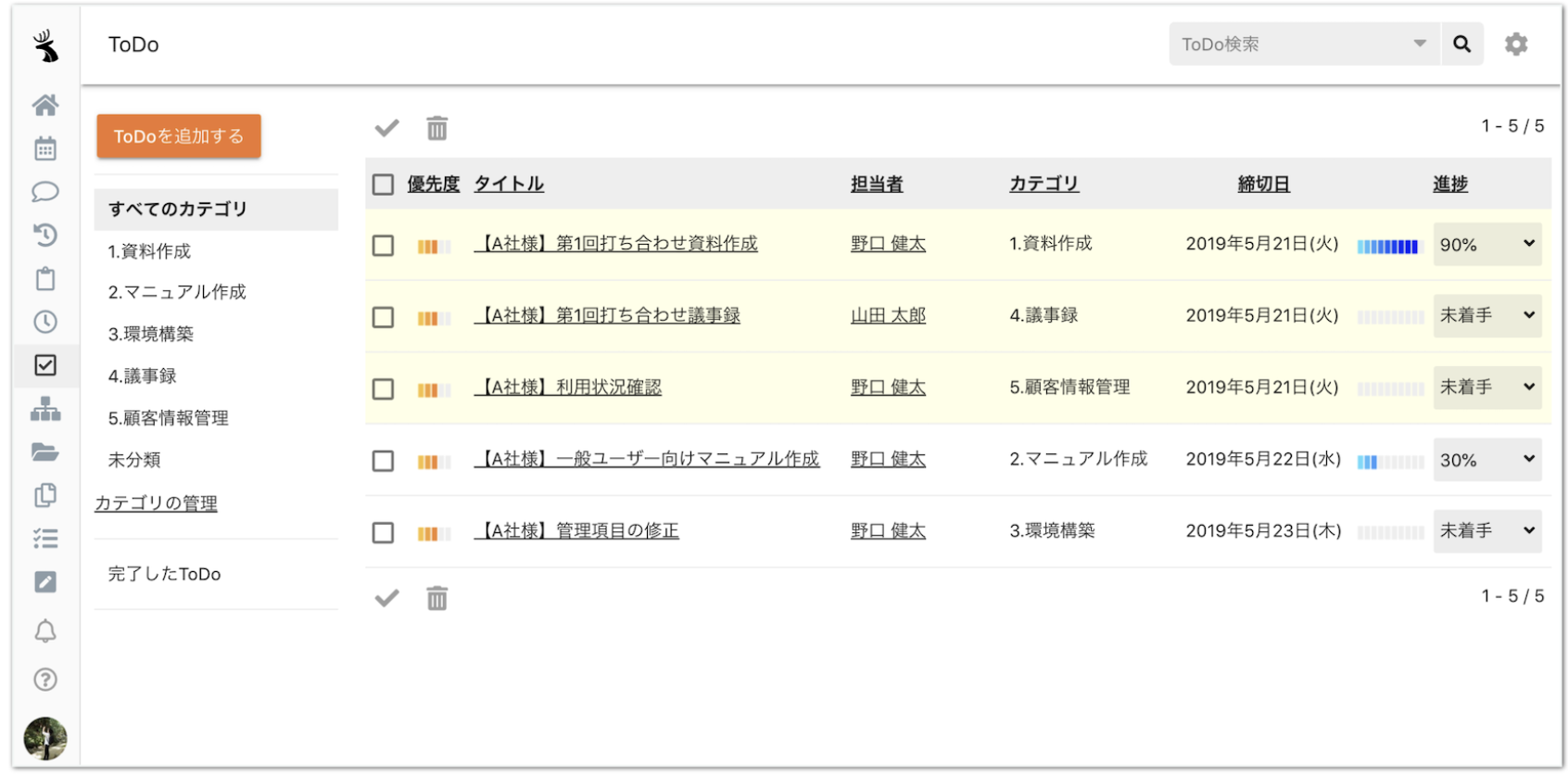Click the top trash delete icon
Image resolution: width=1568 pixels, height=777 pixels.
click(436, 128)
